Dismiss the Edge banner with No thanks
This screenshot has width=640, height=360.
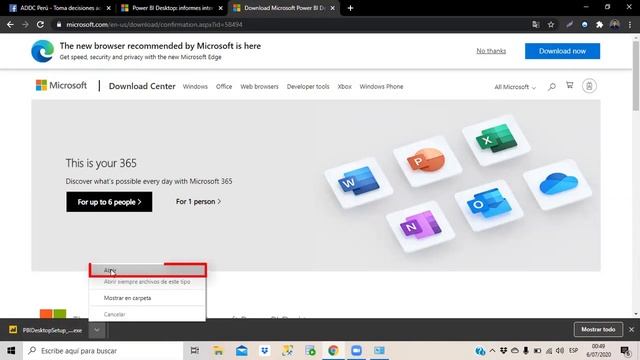point(491,51)
